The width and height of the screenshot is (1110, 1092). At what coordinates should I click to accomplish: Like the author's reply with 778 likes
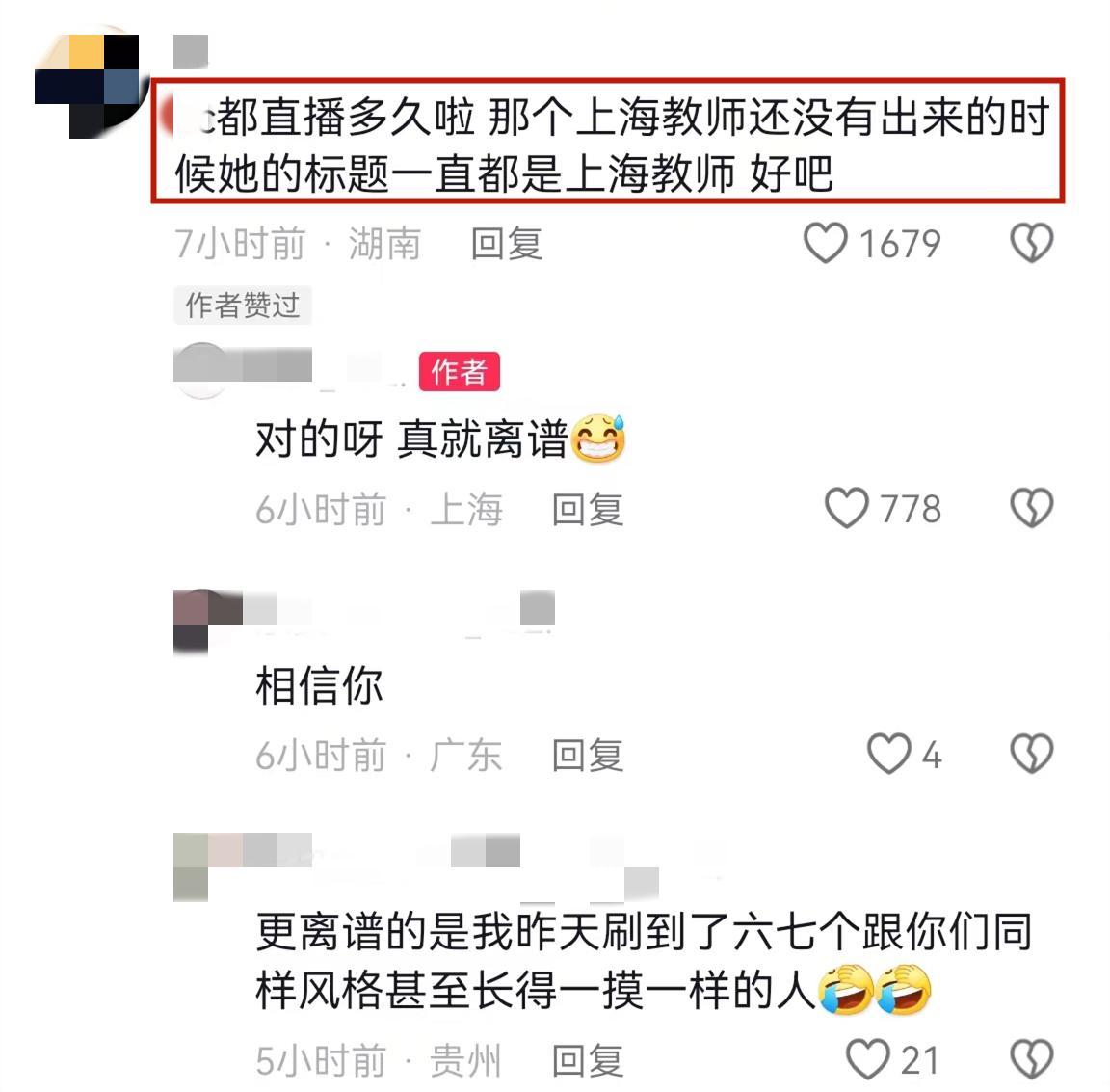(x=847, y=508)
